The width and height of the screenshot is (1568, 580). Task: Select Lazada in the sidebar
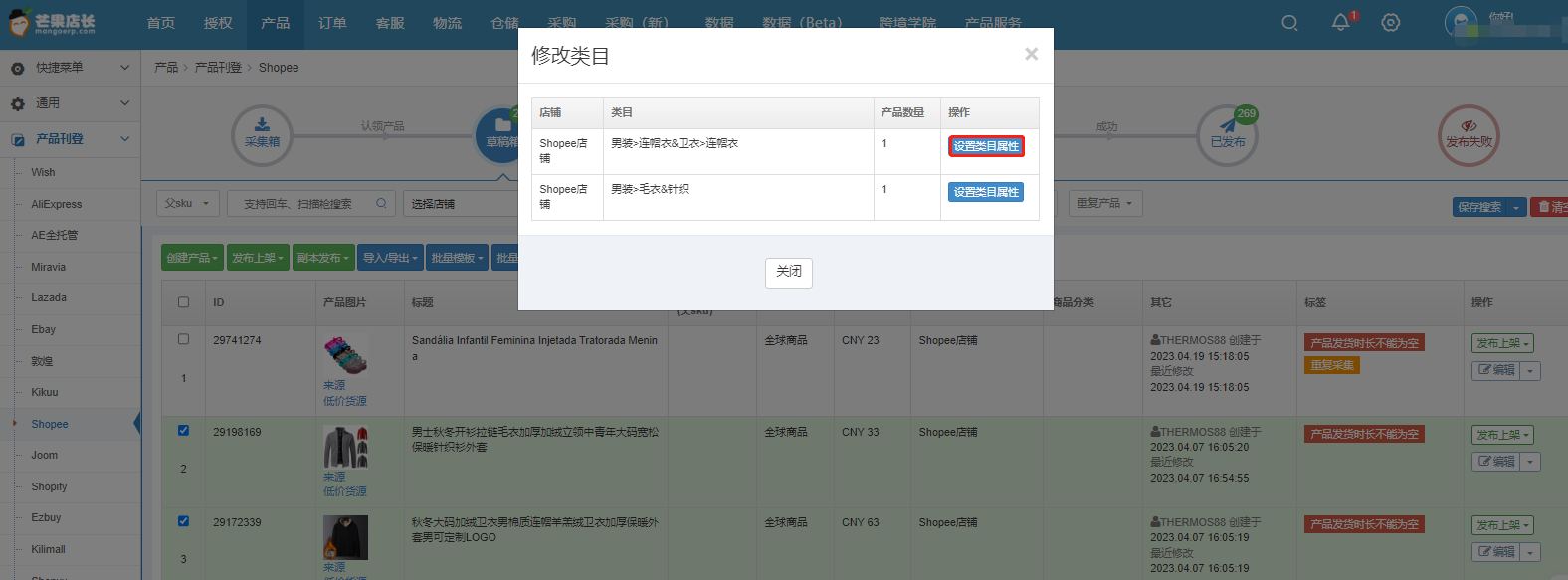[49, 297]
